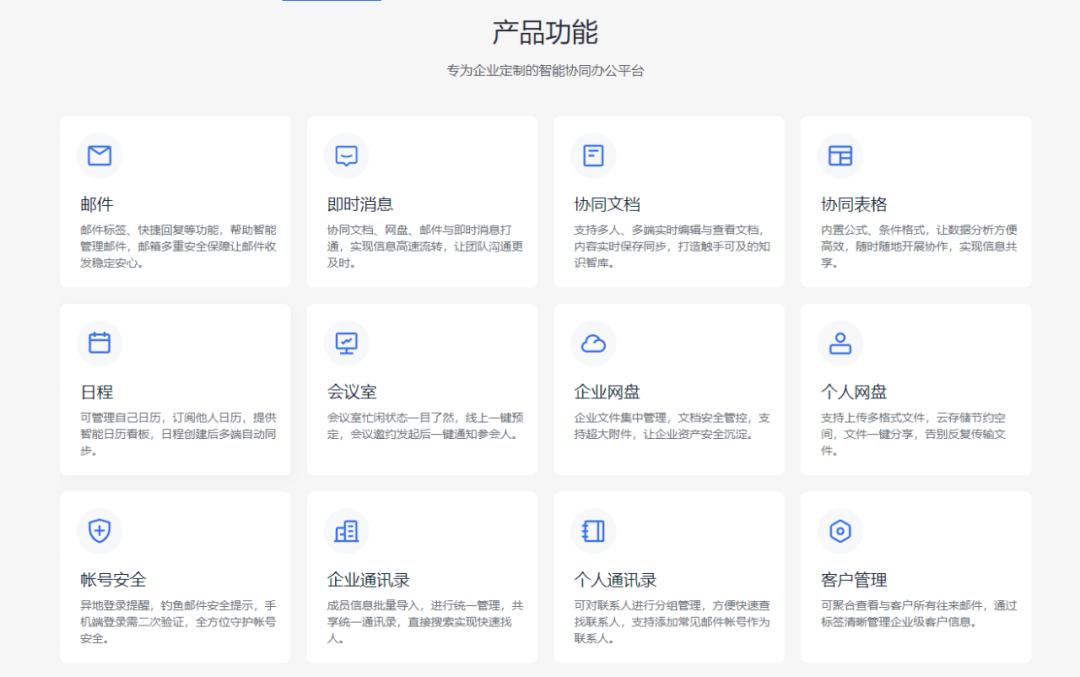This screenshot has width=1080, height=677.
Task: Click the 协同表格 spreadsheet icon
Action: pos(840,155)
